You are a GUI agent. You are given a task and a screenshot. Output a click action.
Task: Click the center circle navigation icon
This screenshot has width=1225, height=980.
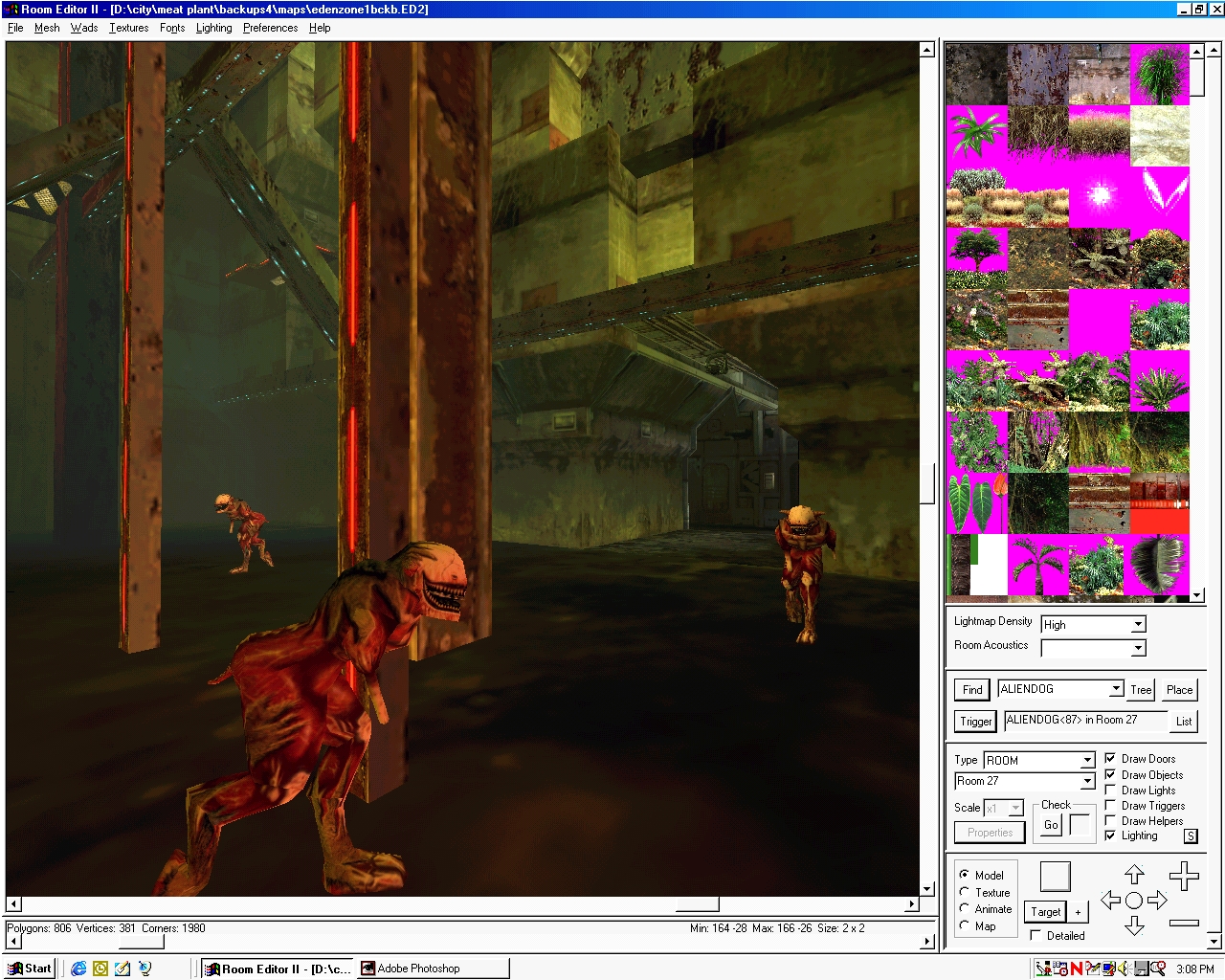point(1134,900)
